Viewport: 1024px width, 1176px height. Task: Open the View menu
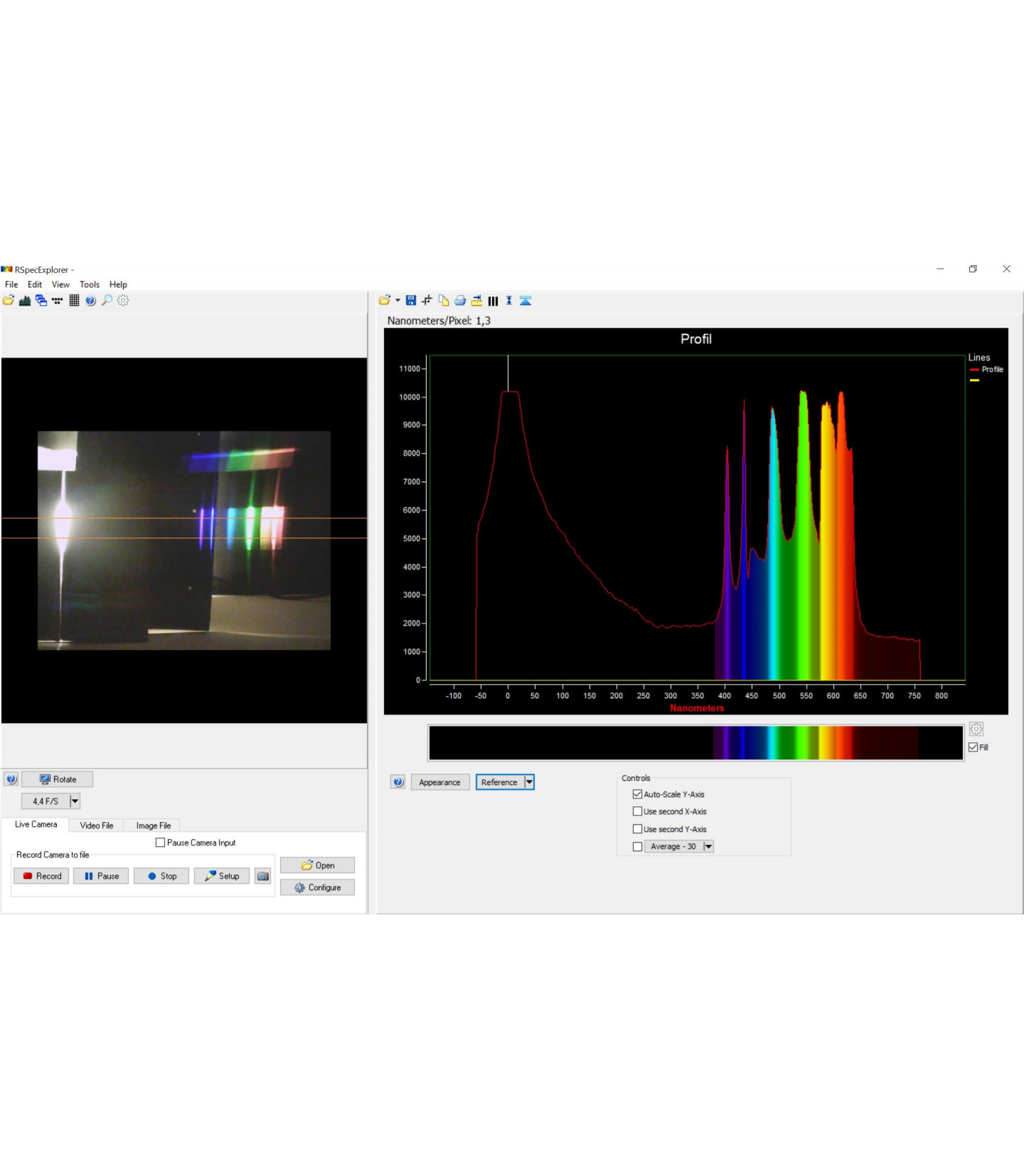tap(60, 284)
